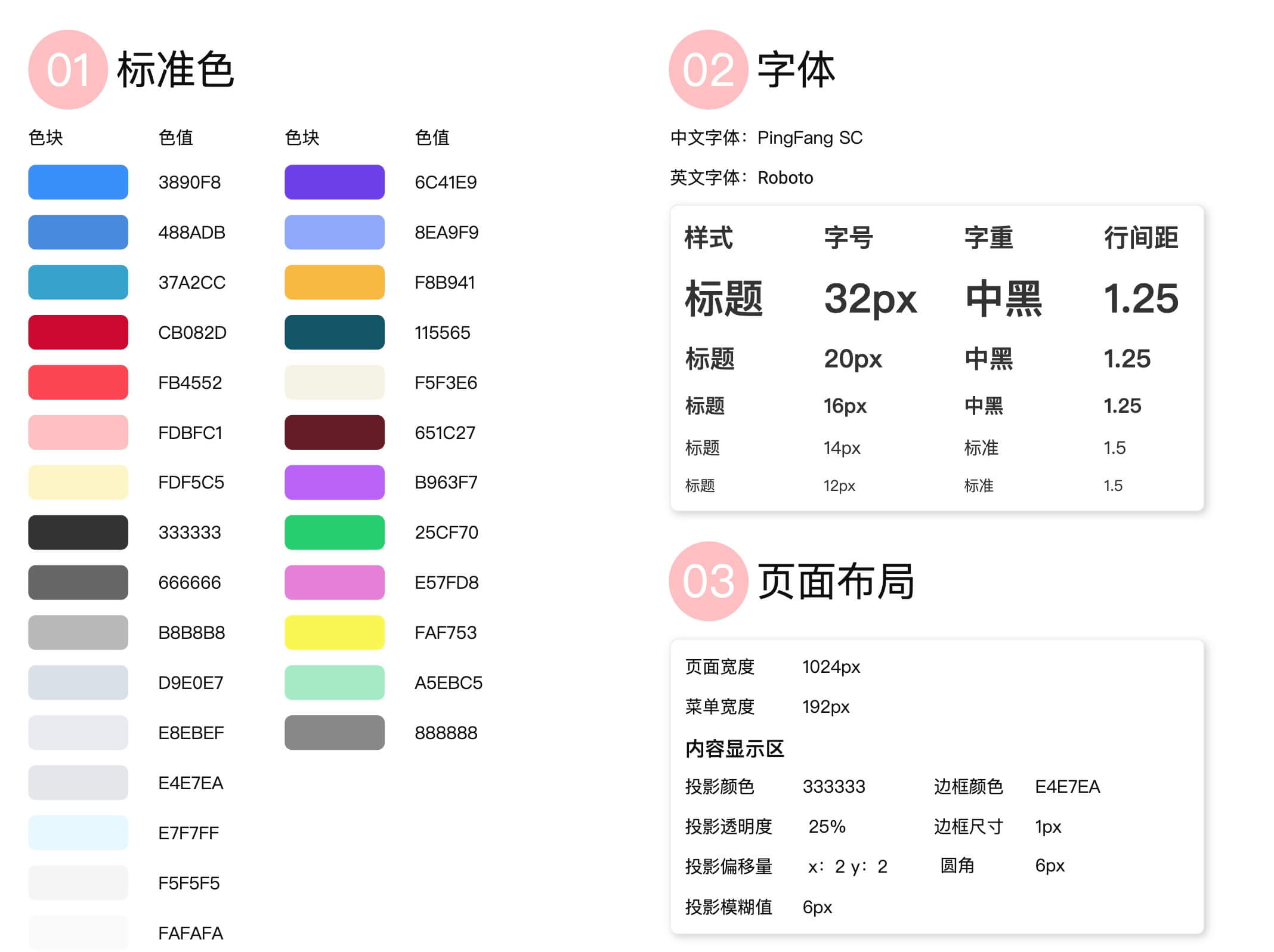Select the dark gray 333333 color swatch
The width and height of the screenshot is (1274, 952).
pos(78,533)
